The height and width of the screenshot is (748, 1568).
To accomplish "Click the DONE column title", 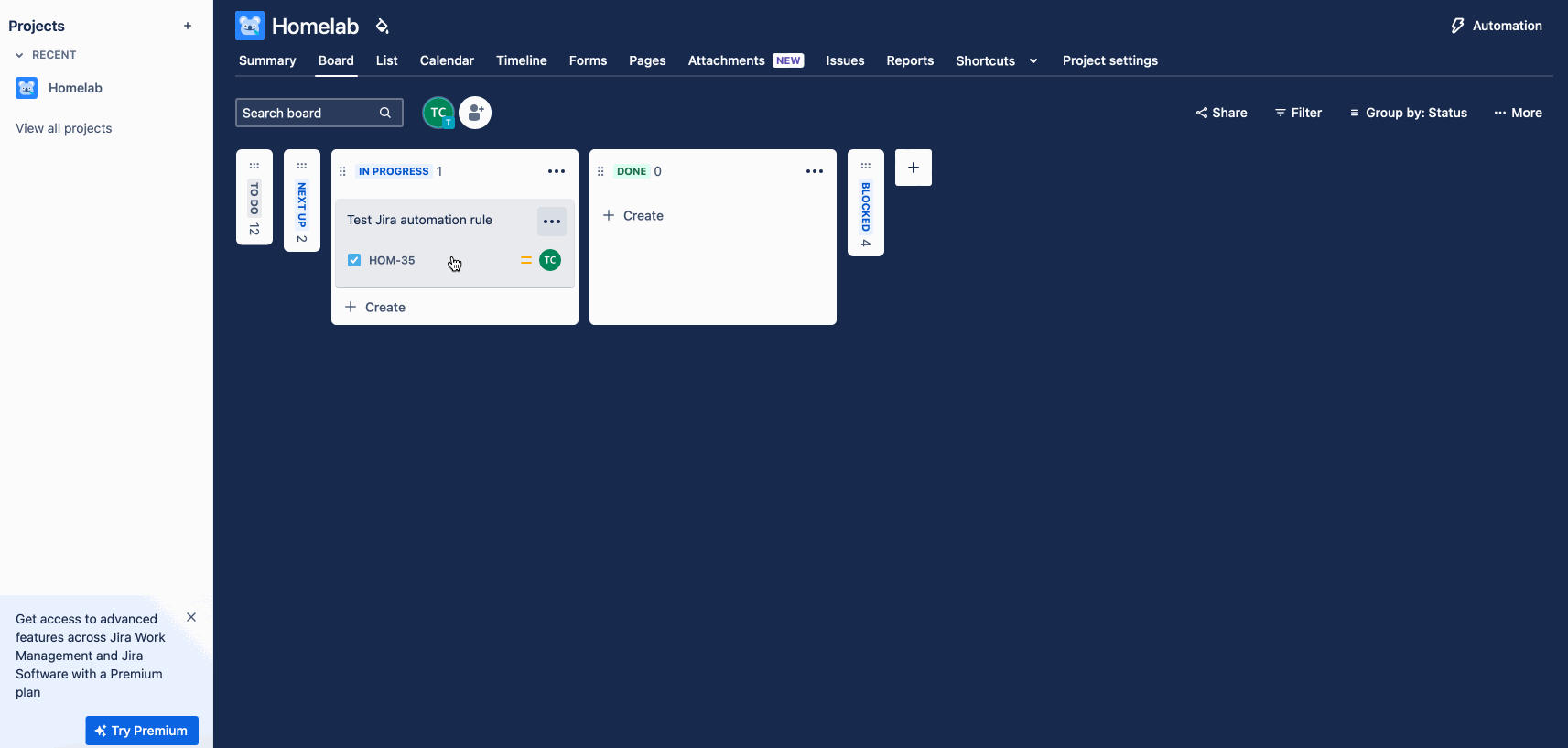I will coord(632,171).
